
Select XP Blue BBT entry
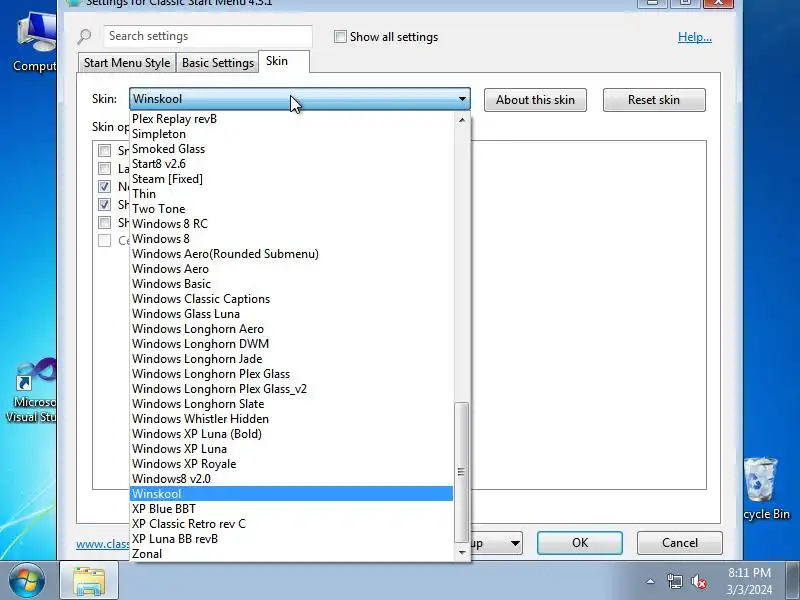pos(292,509)
